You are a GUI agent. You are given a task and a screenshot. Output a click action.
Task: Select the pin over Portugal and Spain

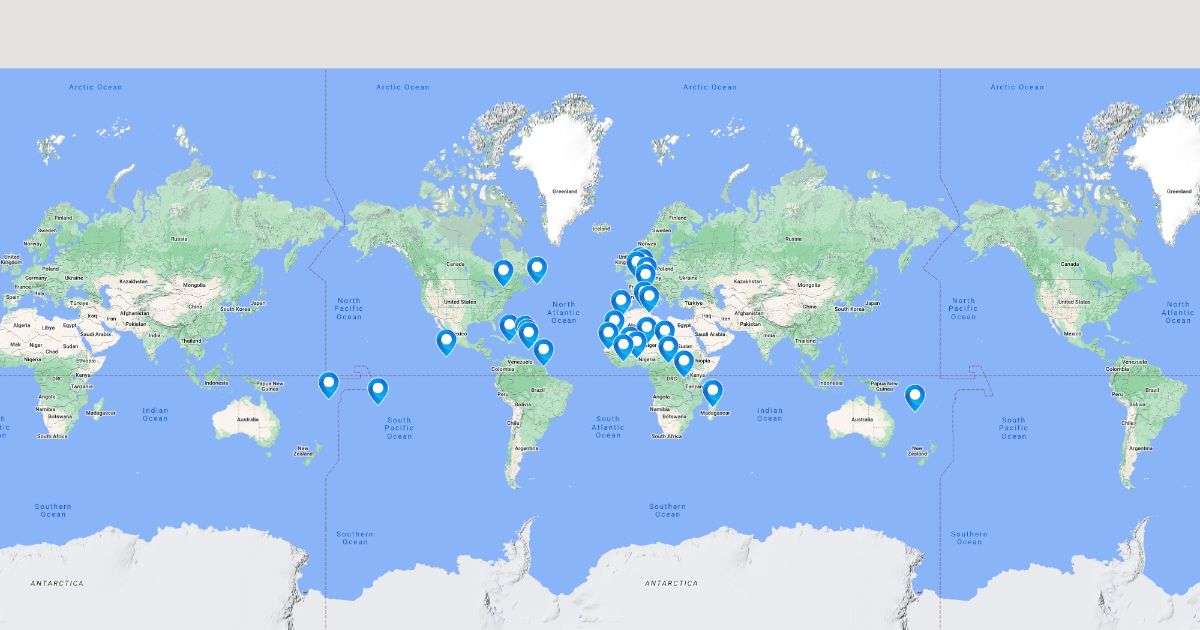coord(620,301)
